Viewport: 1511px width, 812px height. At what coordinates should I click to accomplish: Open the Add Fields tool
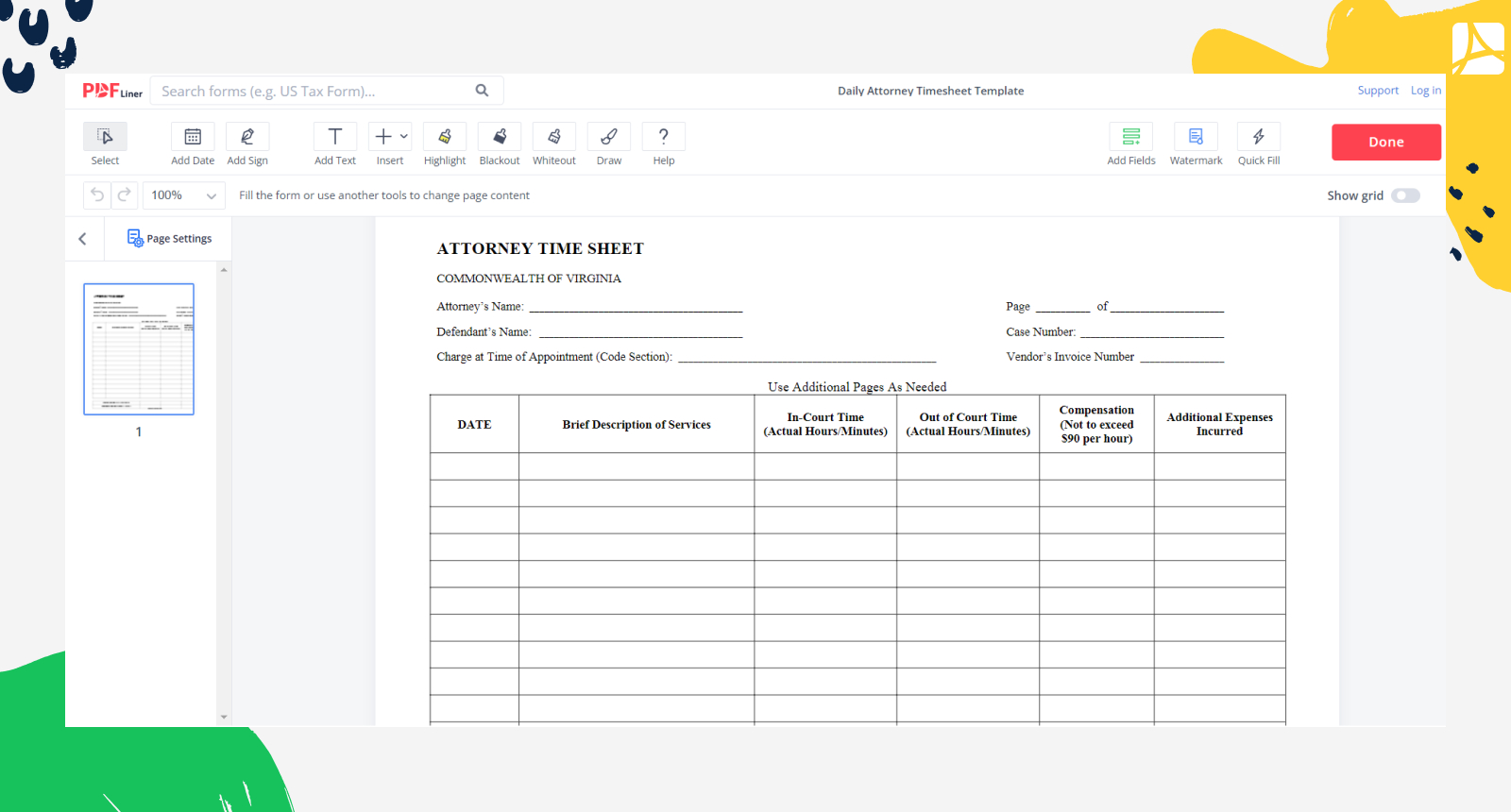click(x=1131, y=137)
